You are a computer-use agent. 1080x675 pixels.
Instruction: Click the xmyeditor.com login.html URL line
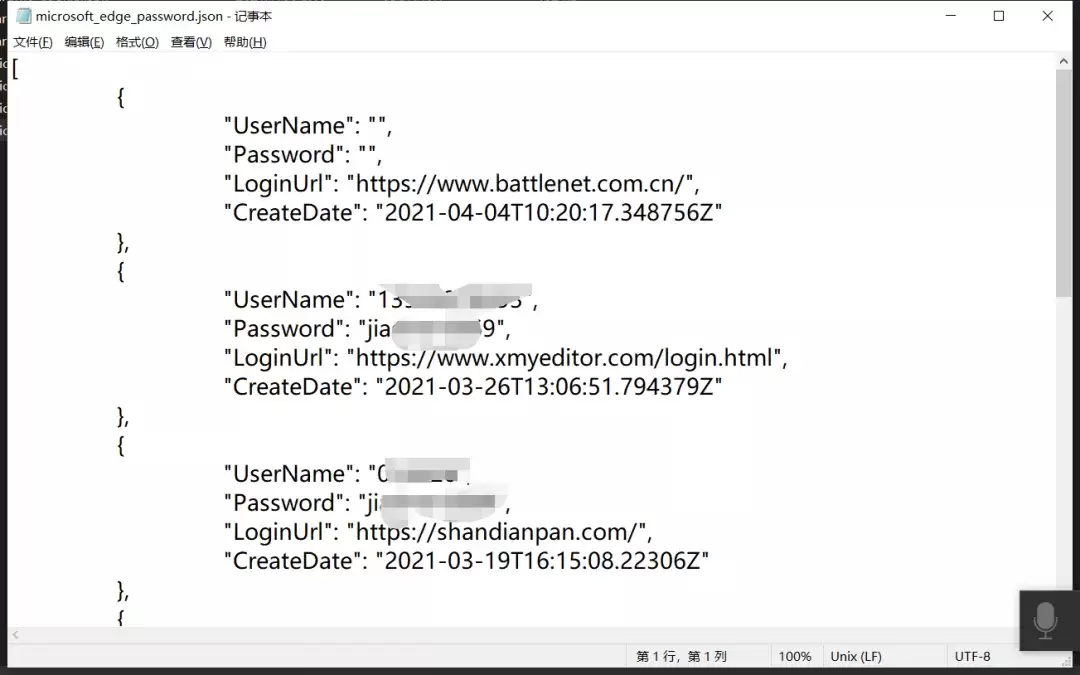click(x=506, y=358)
